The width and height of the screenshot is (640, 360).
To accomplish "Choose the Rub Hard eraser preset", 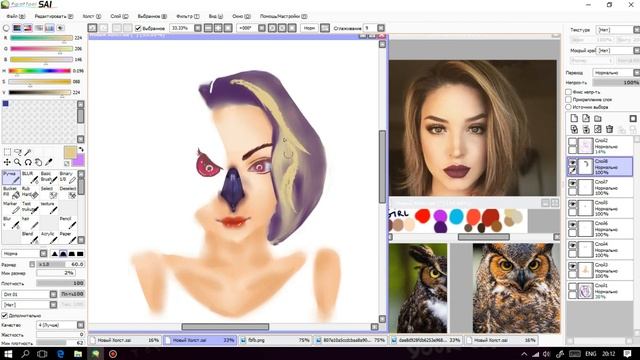I will click(30, 193).
